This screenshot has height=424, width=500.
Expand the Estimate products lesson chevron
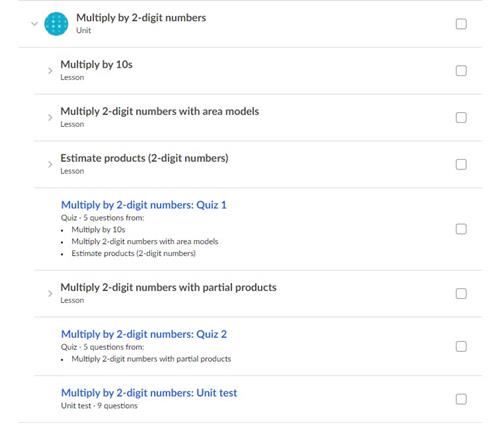pos(50,164)
